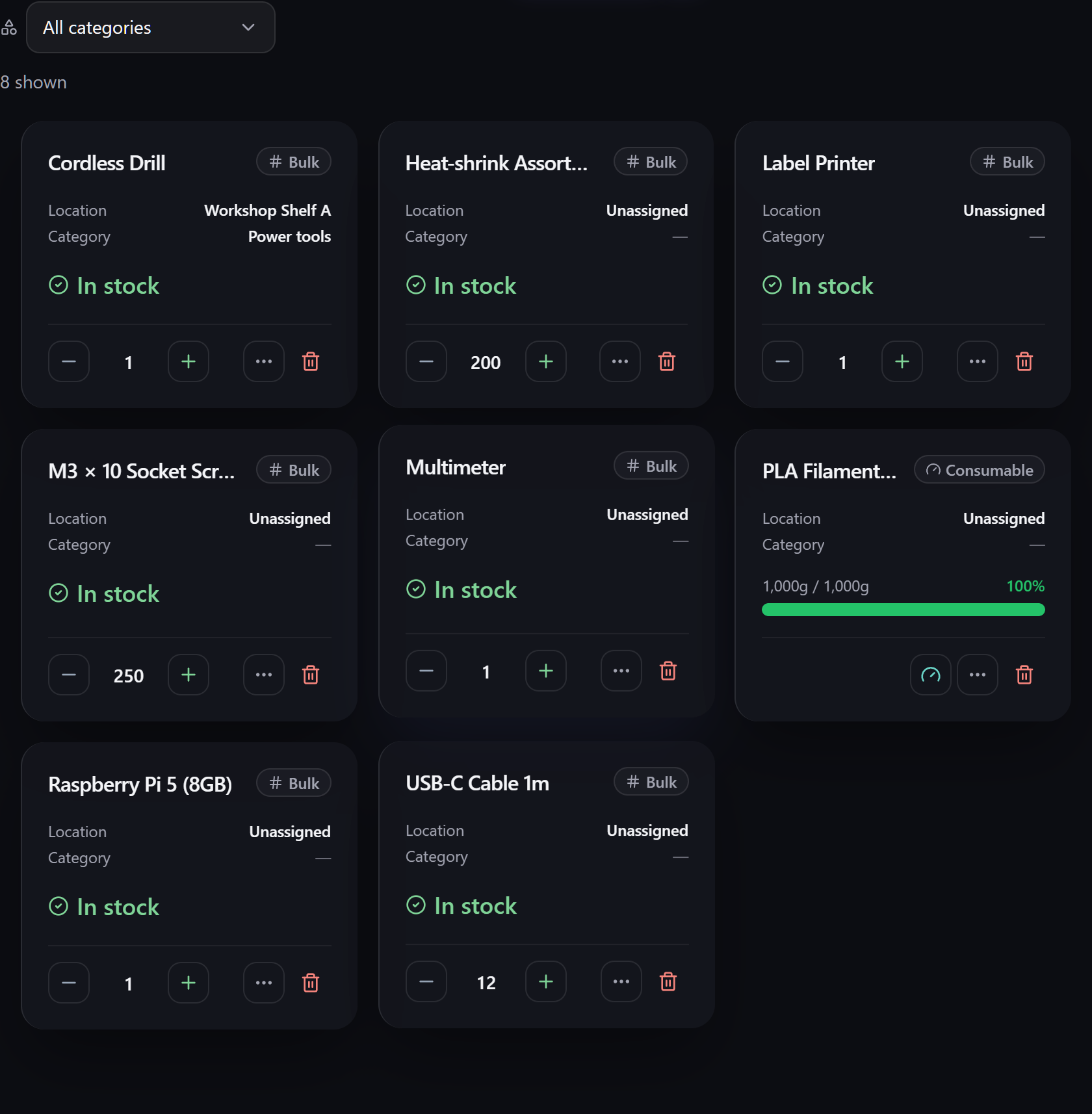Click the quantity 200 on Heat-shrink Assortment
The image size is (1092, 1114).
486,363
